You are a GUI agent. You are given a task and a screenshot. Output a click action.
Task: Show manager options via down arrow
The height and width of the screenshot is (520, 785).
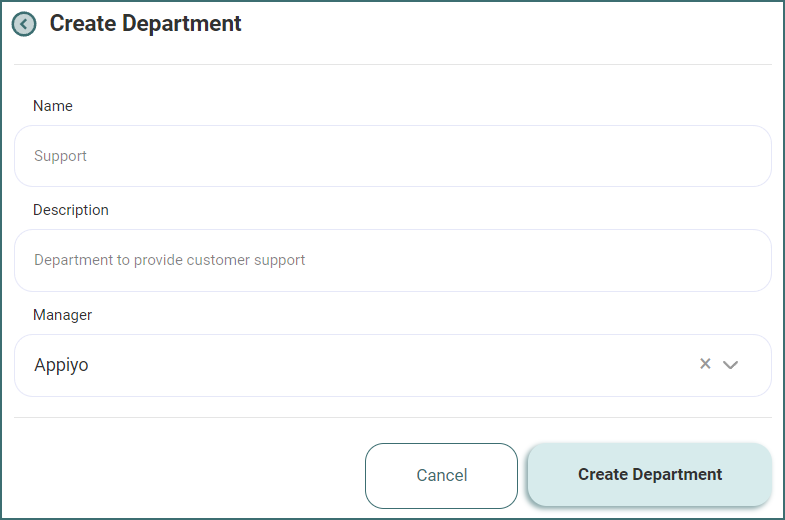[730, 365]
